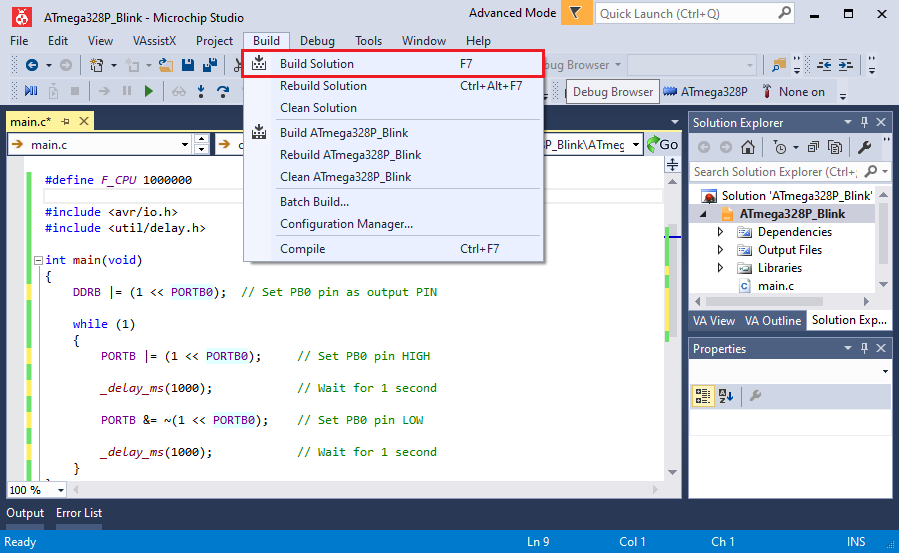Click the Alphabetical sort icon in Properties
This screenshot has height=553, width=899.
[x=726, y=395]
